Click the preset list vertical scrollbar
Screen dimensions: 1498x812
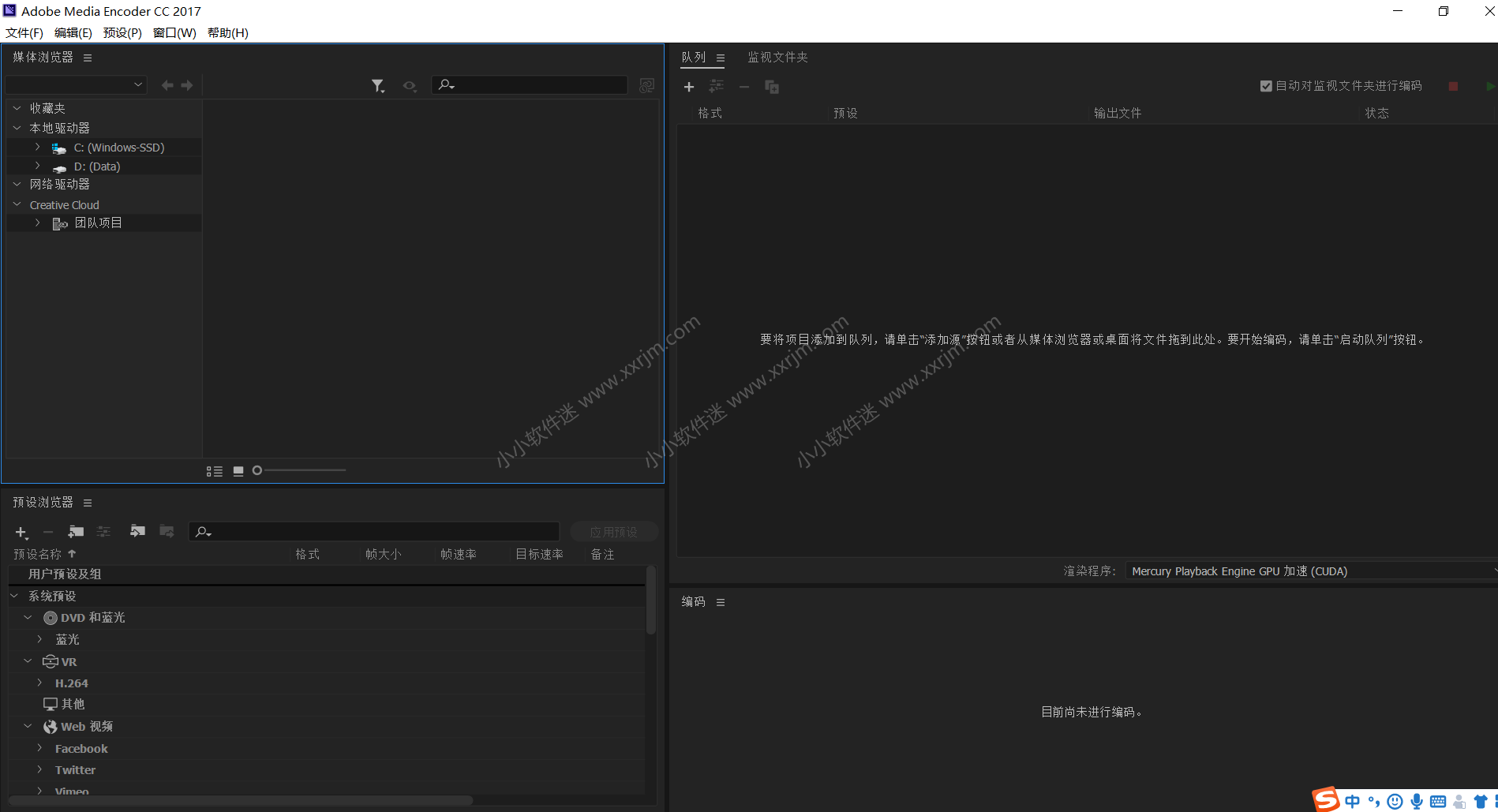[x=651, y=600]
